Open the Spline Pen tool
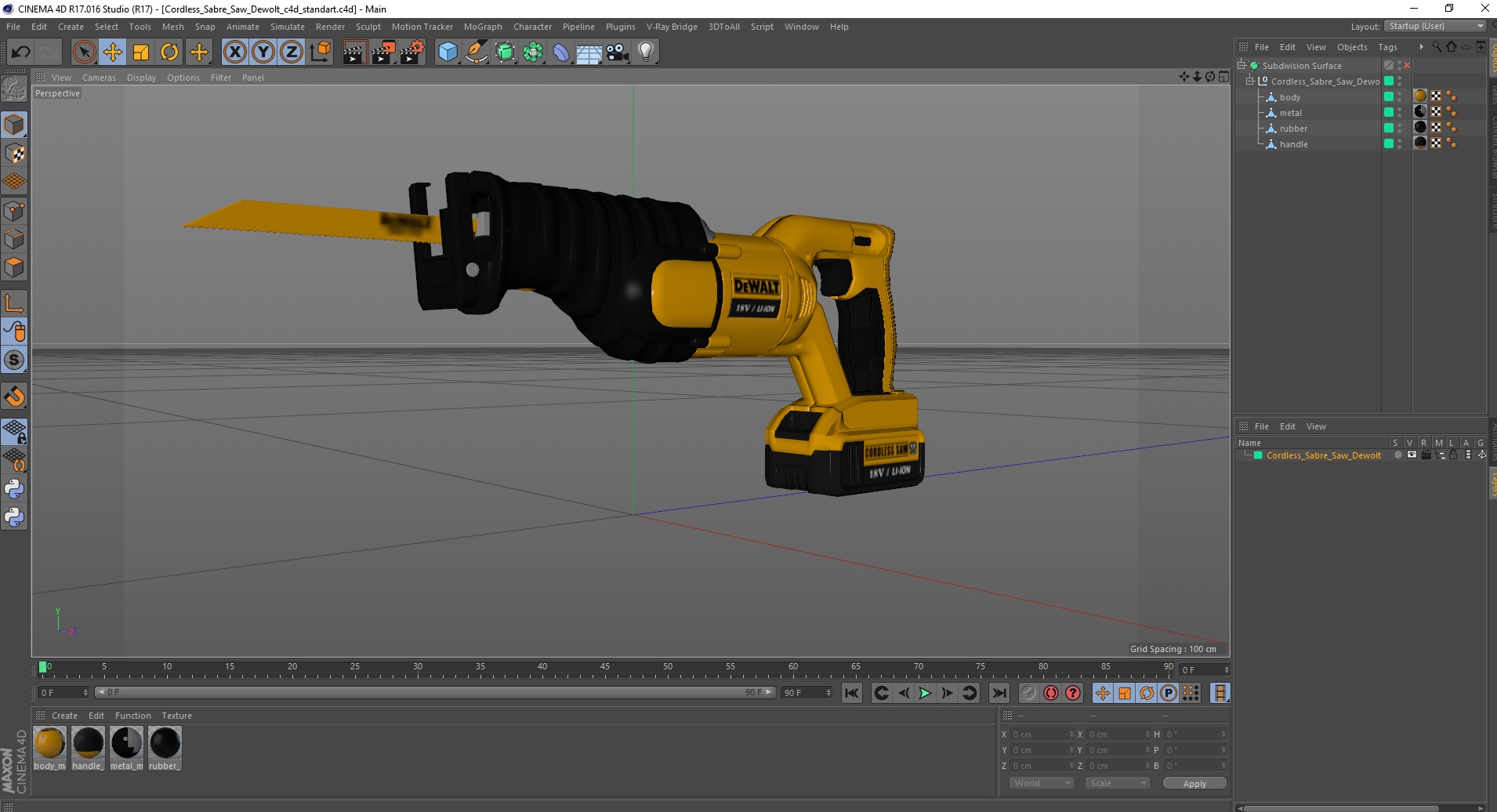Screen dimensions: 1497x812 click(x=476, y=53)
